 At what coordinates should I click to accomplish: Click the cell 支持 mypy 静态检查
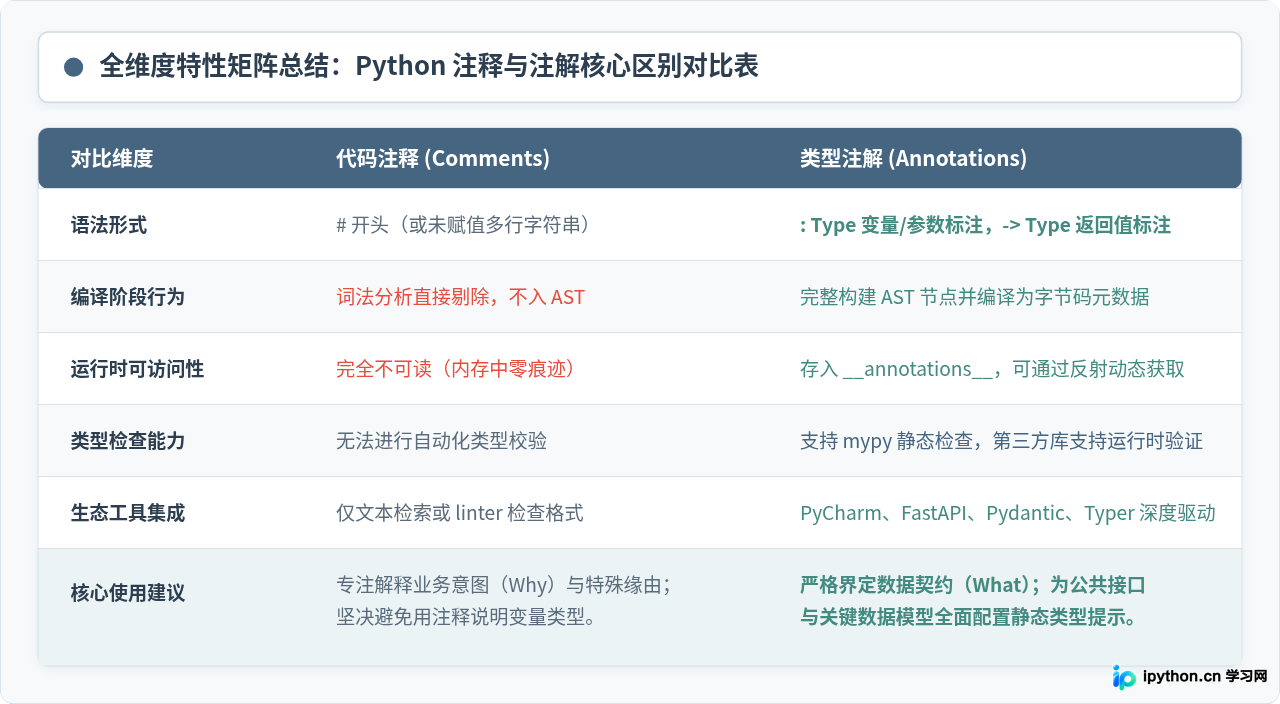[x=1001, y=441]
